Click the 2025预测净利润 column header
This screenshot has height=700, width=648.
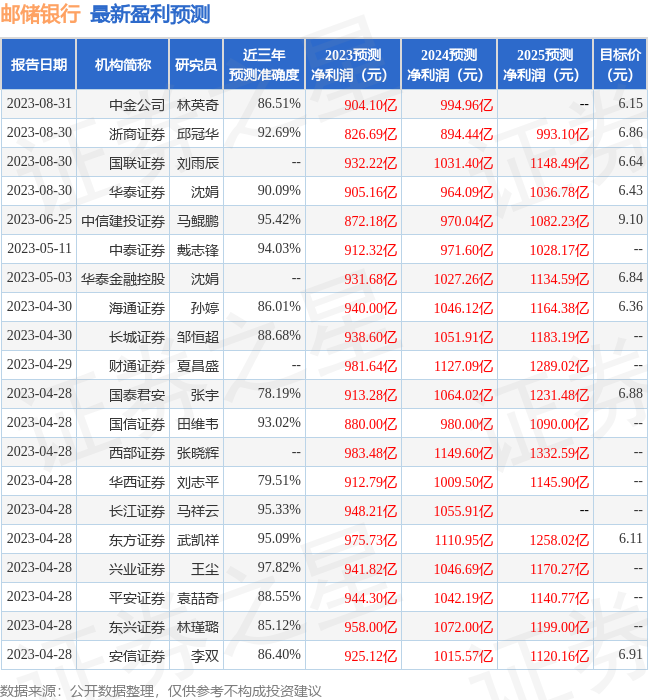click(x=545, y=65)
